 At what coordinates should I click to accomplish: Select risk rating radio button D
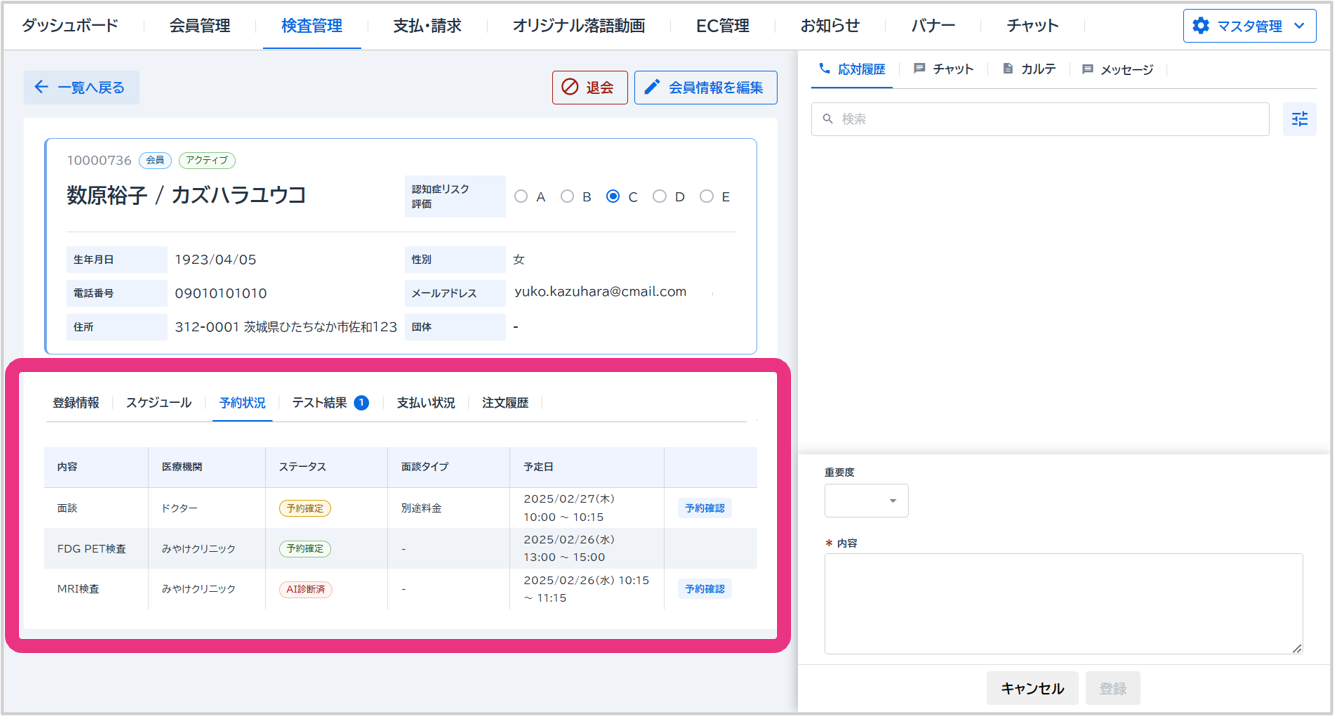[x=659, y=197]
